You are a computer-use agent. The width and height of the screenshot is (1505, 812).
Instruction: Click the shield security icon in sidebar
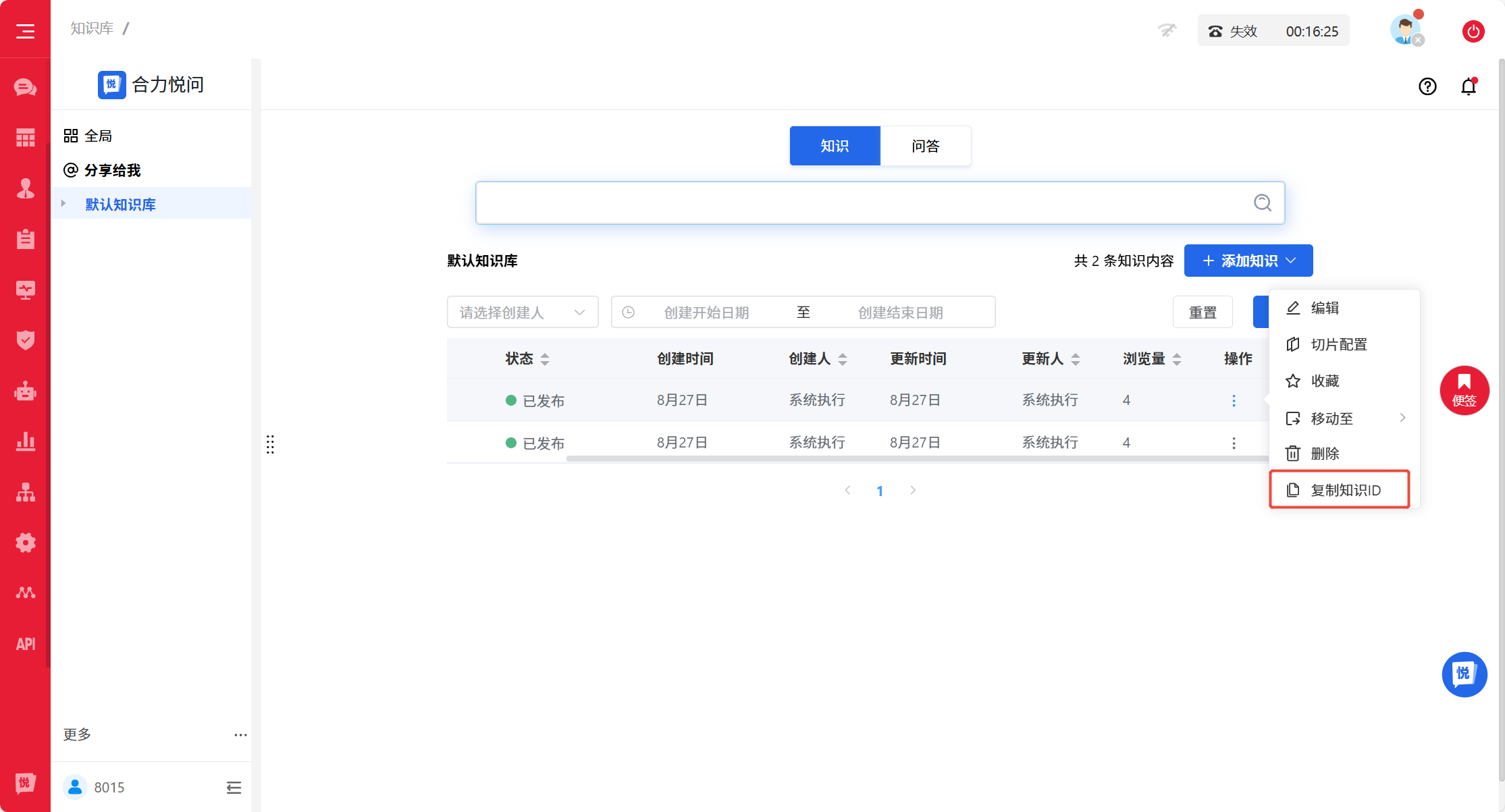[x=25, y=340]
